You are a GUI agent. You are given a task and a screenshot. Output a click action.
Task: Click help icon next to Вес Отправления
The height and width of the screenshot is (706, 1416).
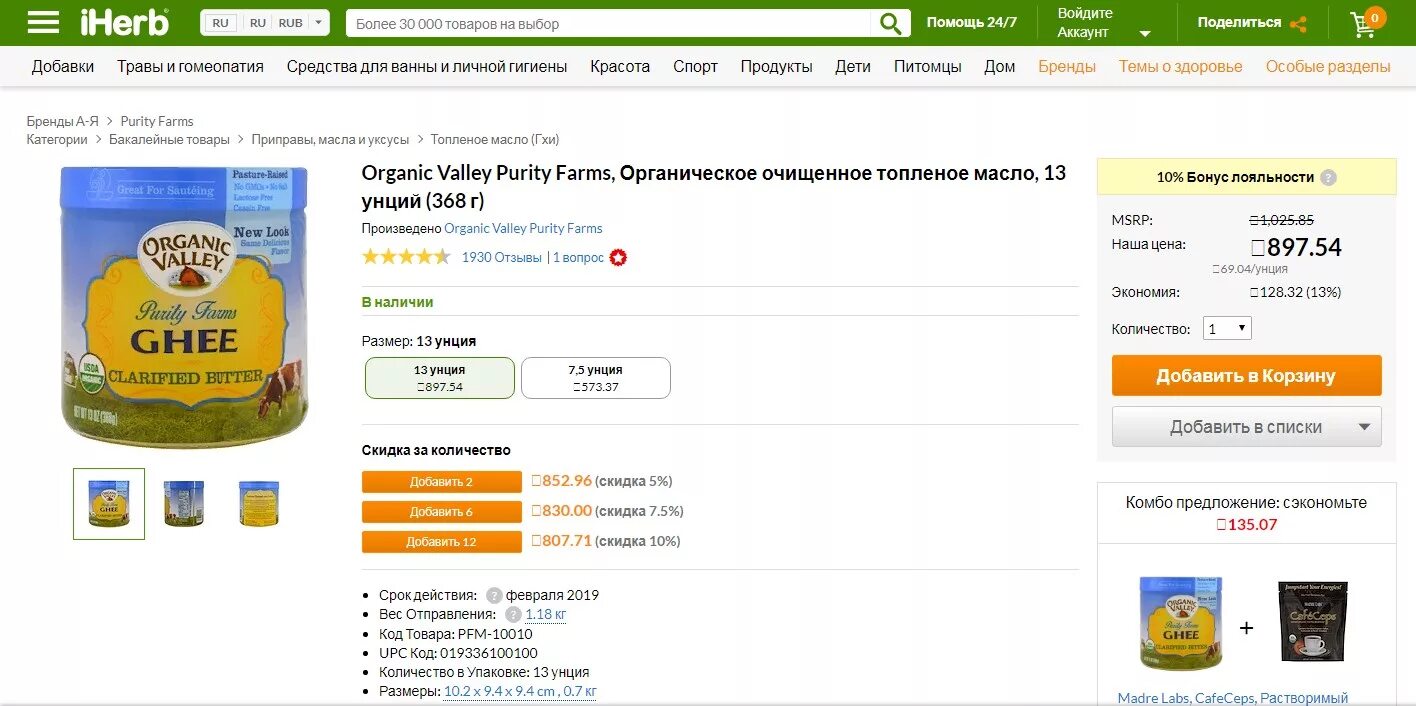coord(513,615)
